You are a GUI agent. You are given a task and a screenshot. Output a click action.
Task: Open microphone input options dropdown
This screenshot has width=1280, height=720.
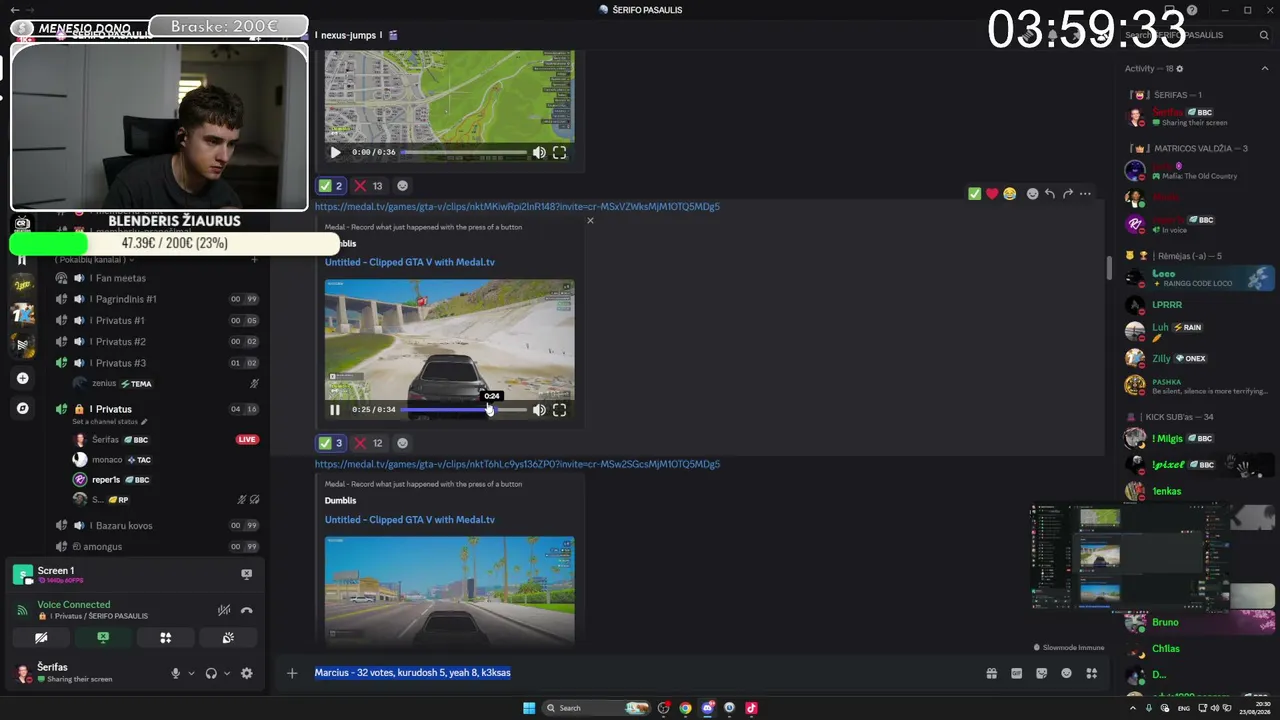(191, 673)
